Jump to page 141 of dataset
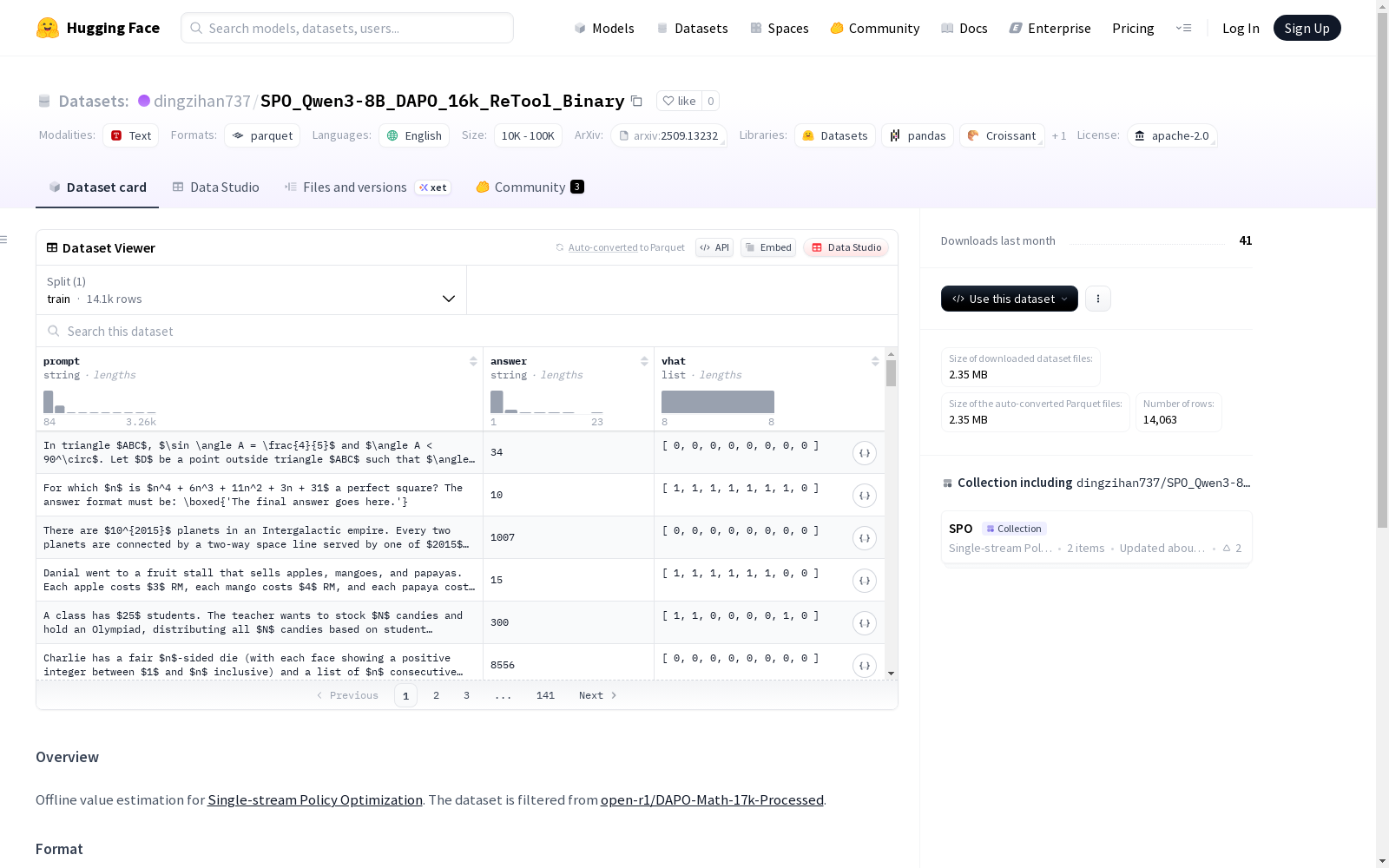 click(x=545, y=695)
